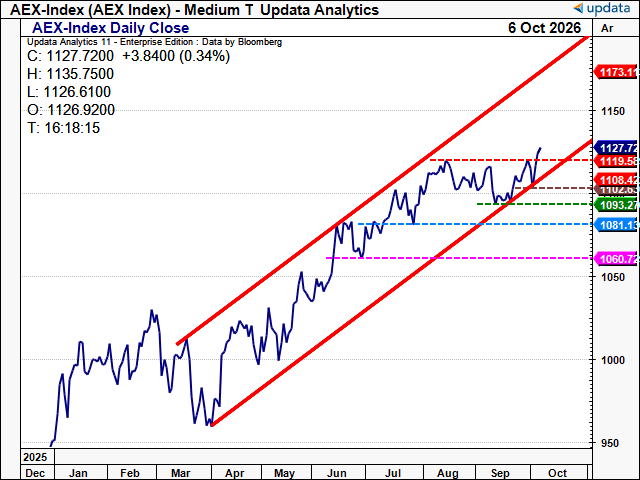Click the Jul month label
Viewport: 640px width, 480px height.
[x=393, y=473]
